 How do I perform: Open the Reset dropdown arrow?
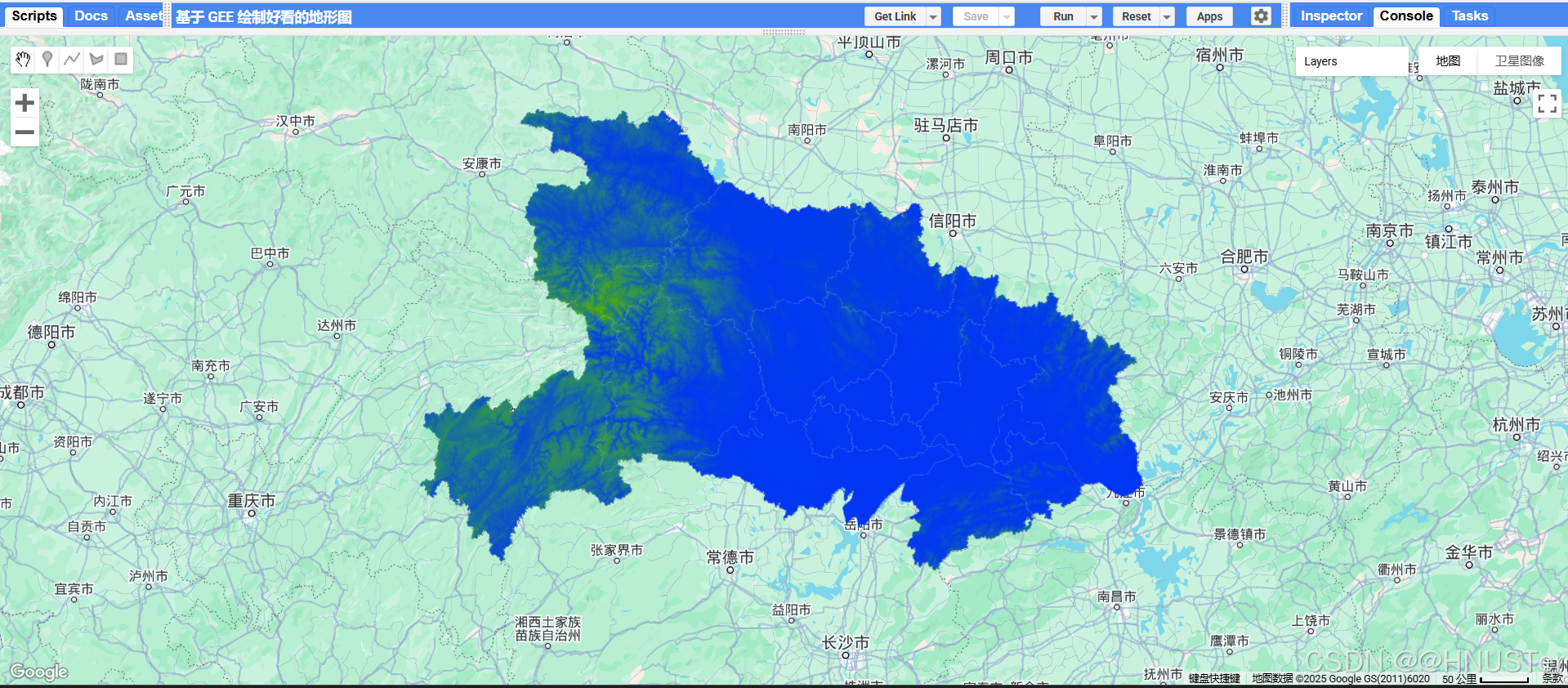click(1167, 16)
